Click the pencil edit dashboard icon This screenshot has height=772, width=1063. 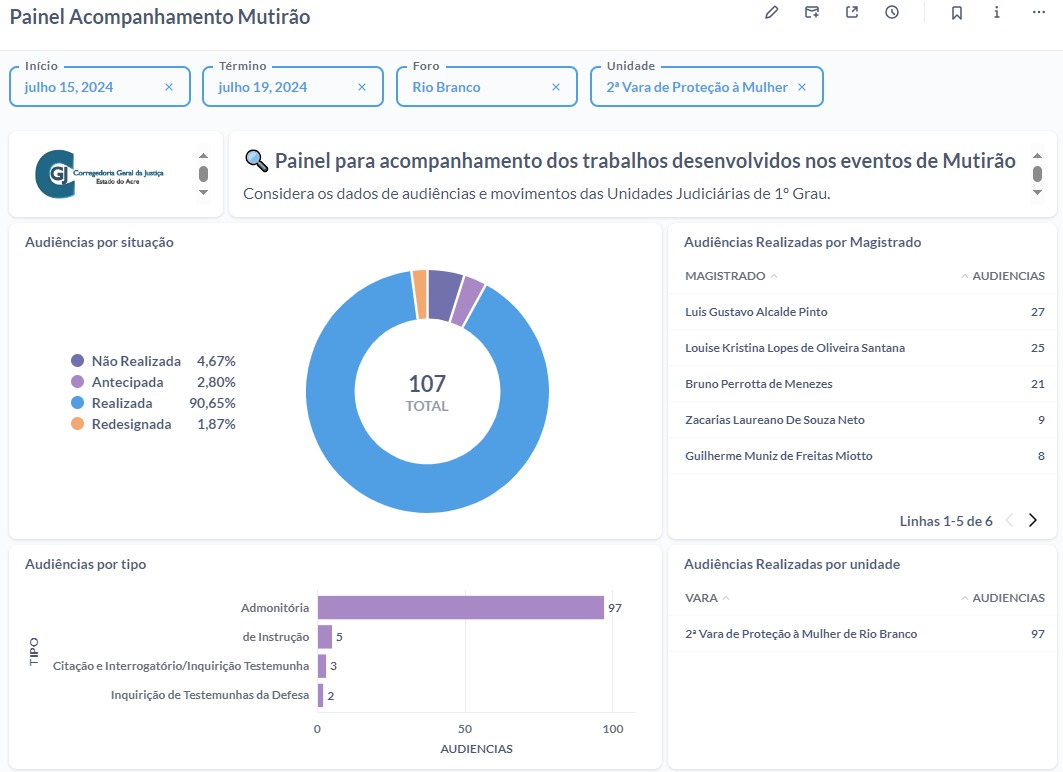point(771,12)
